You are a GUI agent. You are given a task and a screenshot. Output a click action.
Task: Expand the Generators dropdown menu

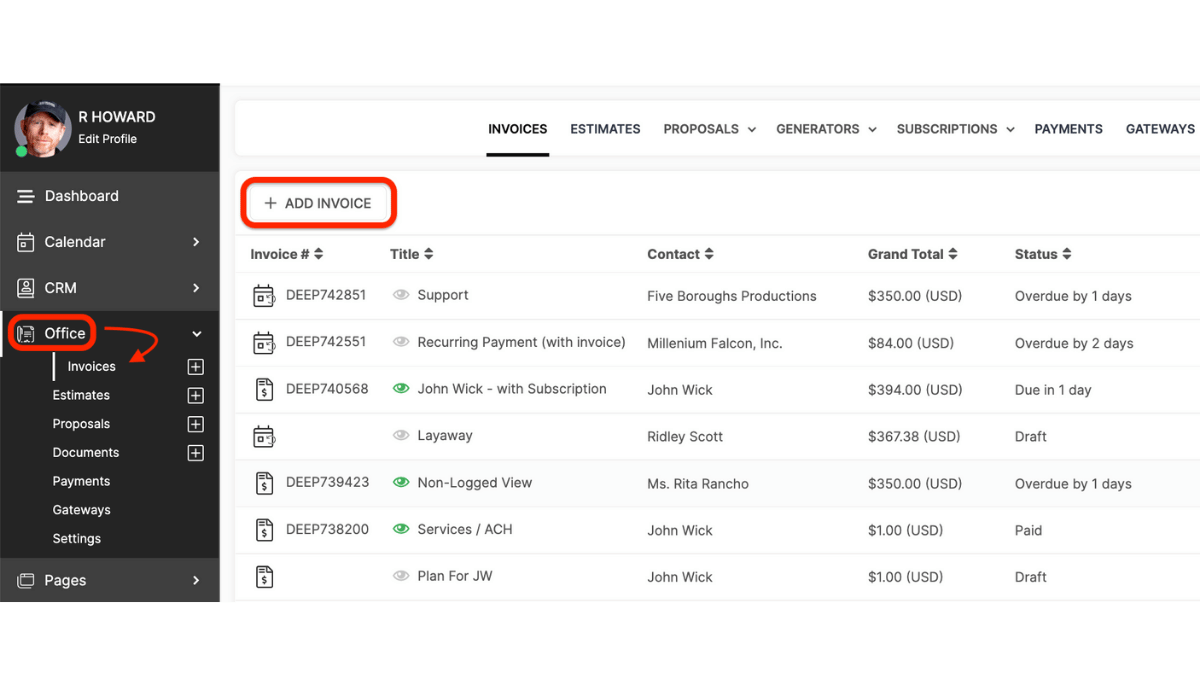(x=825, y=128)
